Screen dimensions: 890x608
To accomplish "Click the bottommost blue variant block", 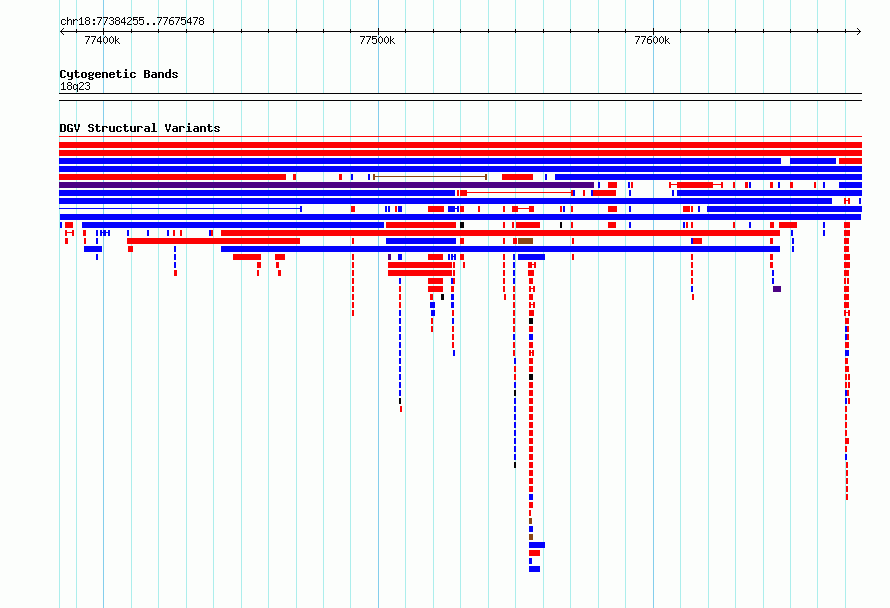I will click(535, 569).
